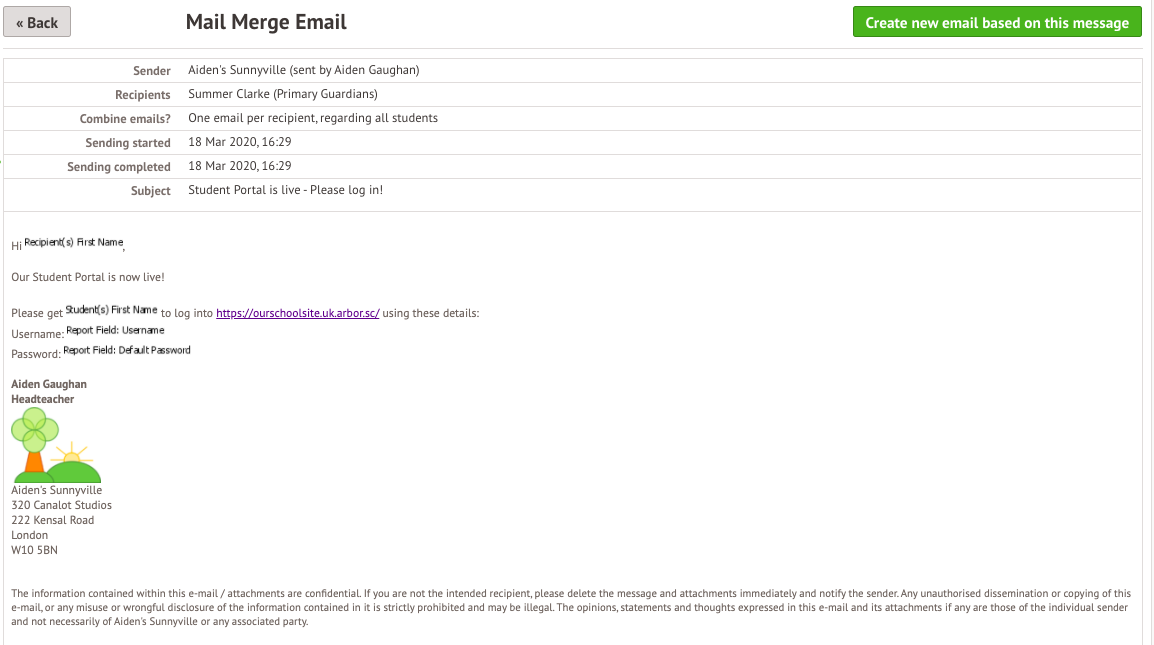Screen dimensions: 1154x645
Task: Click the Aiden Gaughan signature name
Action: pos(49,384)
